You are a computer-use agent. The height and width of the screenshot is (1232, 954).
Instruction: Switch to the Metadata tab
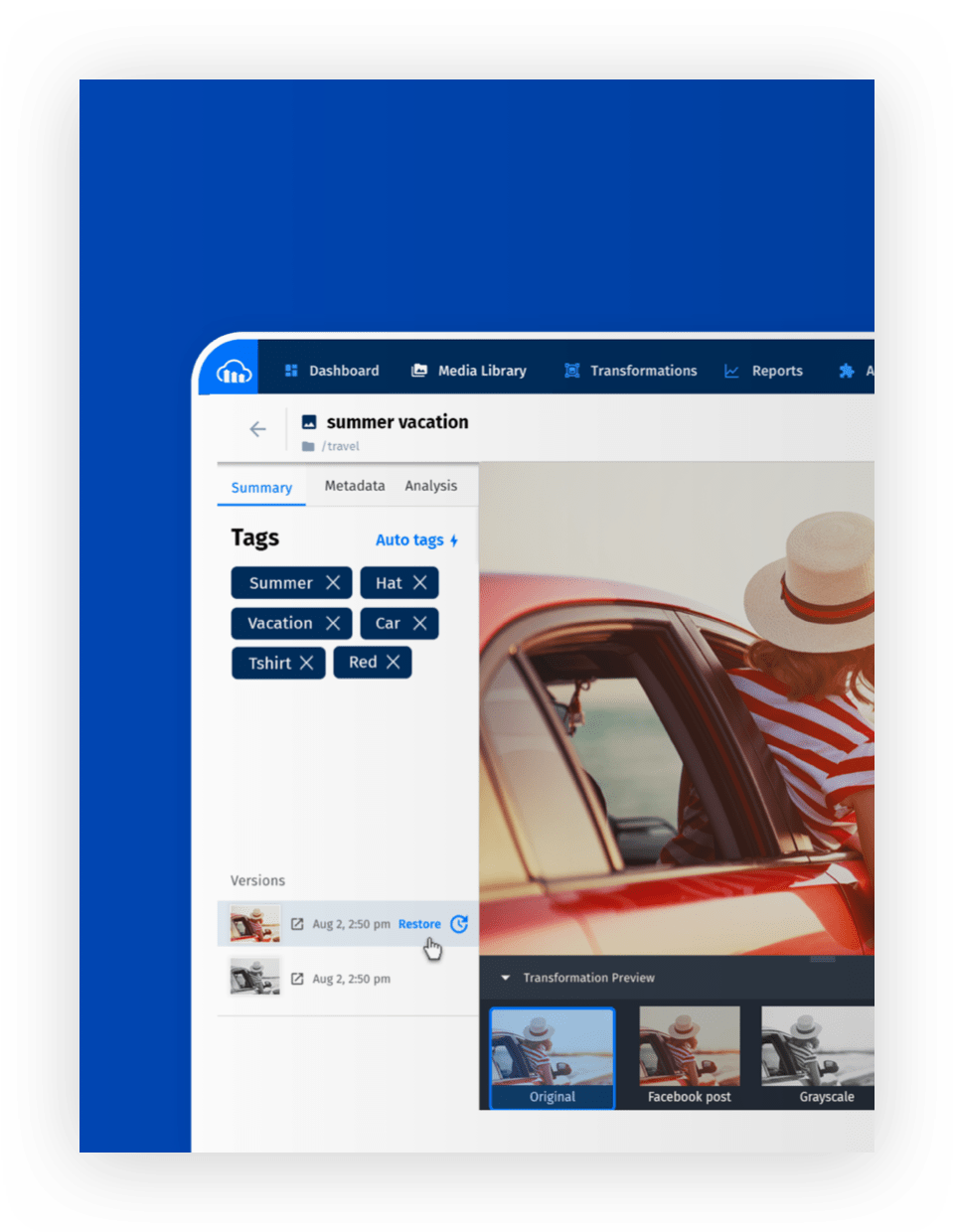[x=354, y=486]
